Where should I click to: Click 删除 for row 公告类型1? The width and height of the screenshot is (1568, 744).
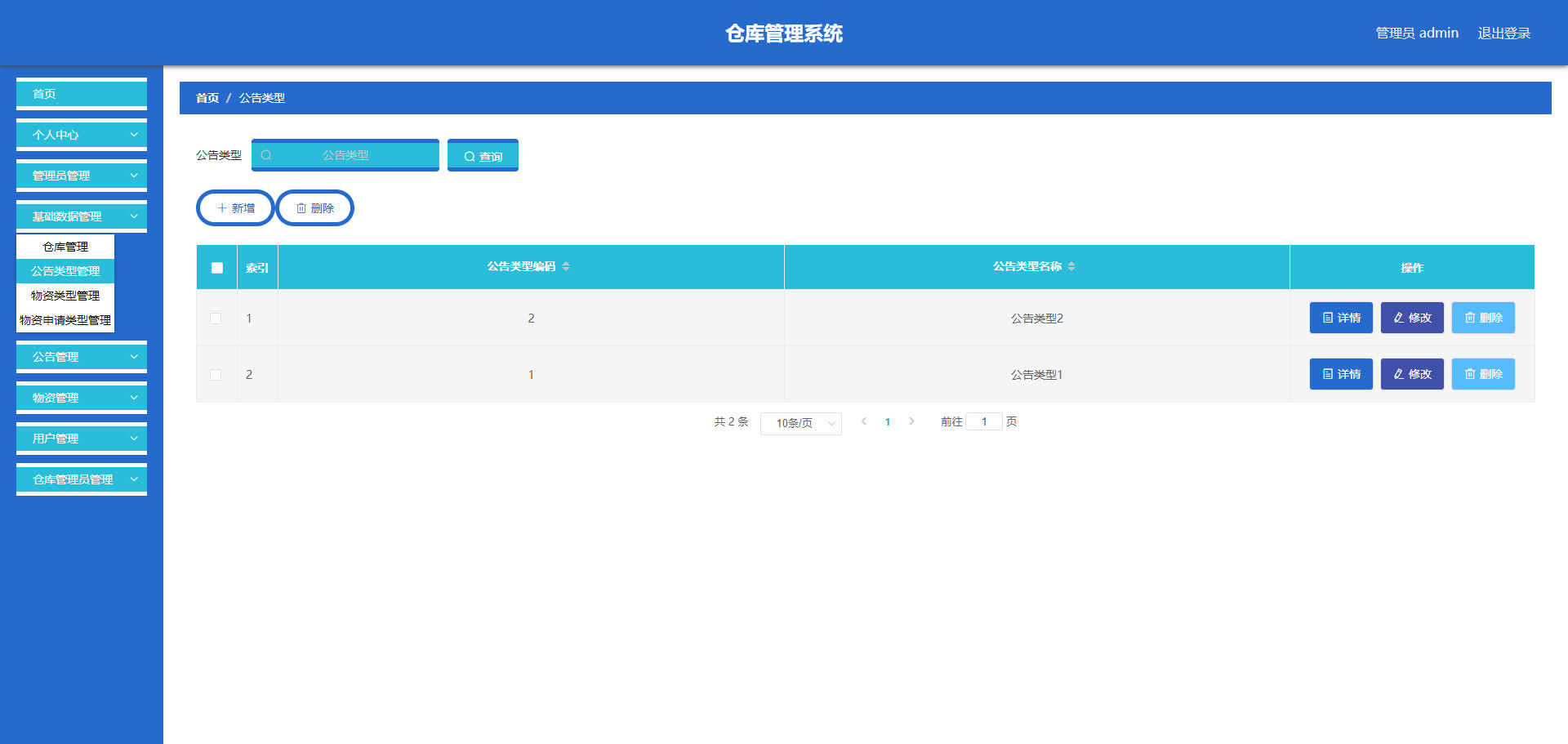pos(1483,374)
